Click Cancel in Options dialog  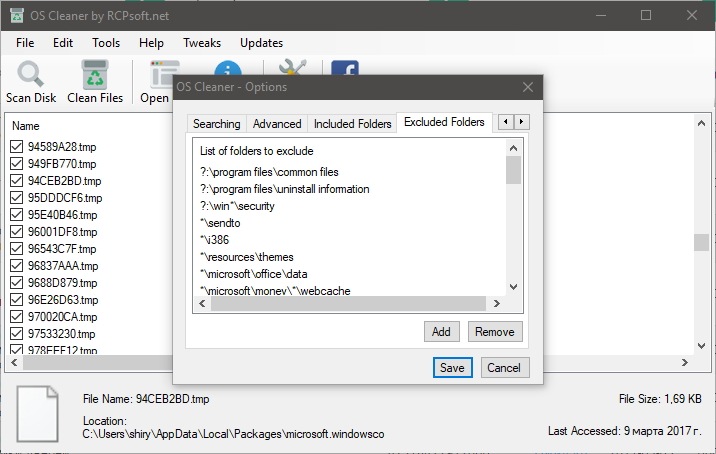pos(504,368)
